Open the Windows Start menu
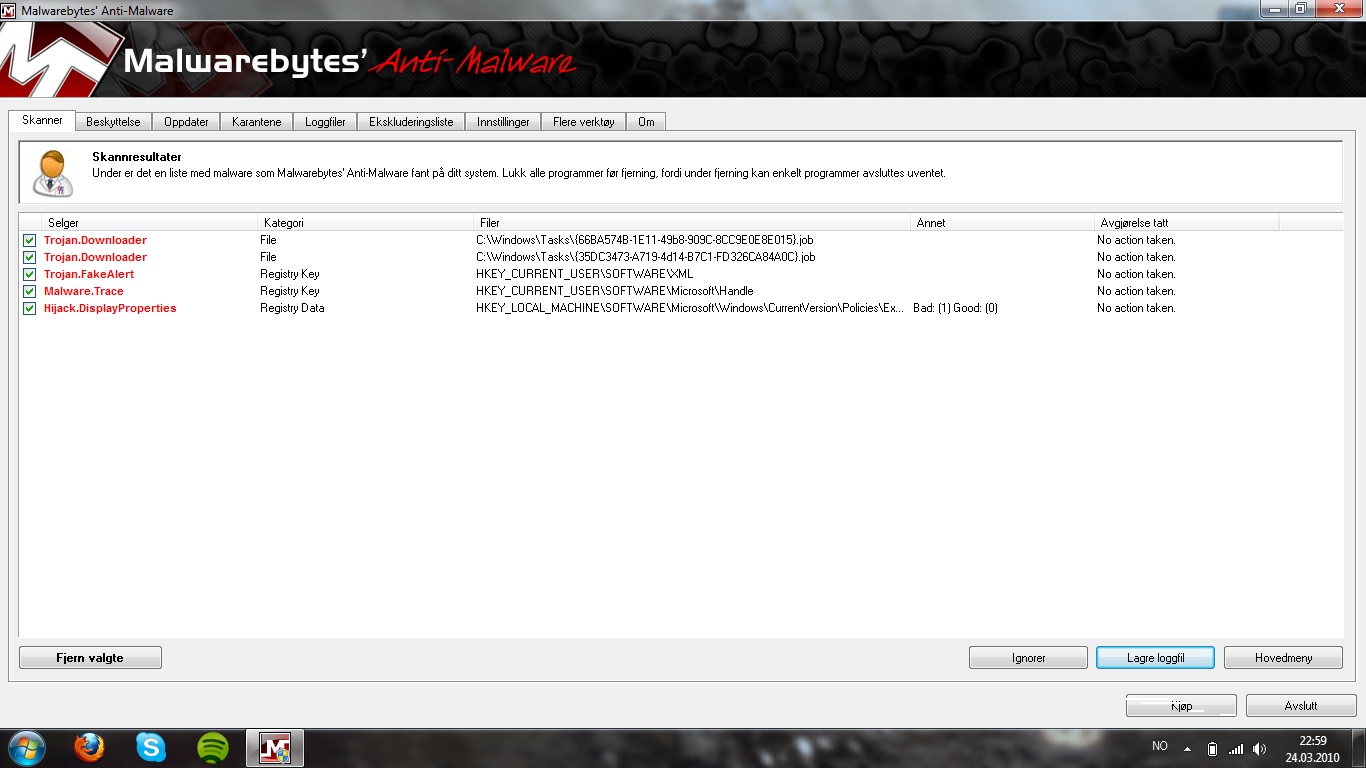The height and width of the screenshot is (768, 1366). point(27,747)
